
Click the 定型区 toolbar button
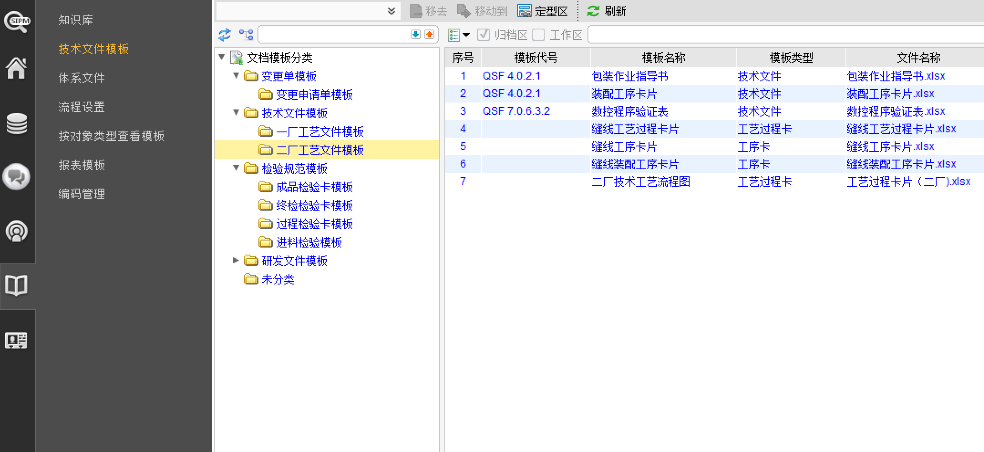tap(542, 11)
